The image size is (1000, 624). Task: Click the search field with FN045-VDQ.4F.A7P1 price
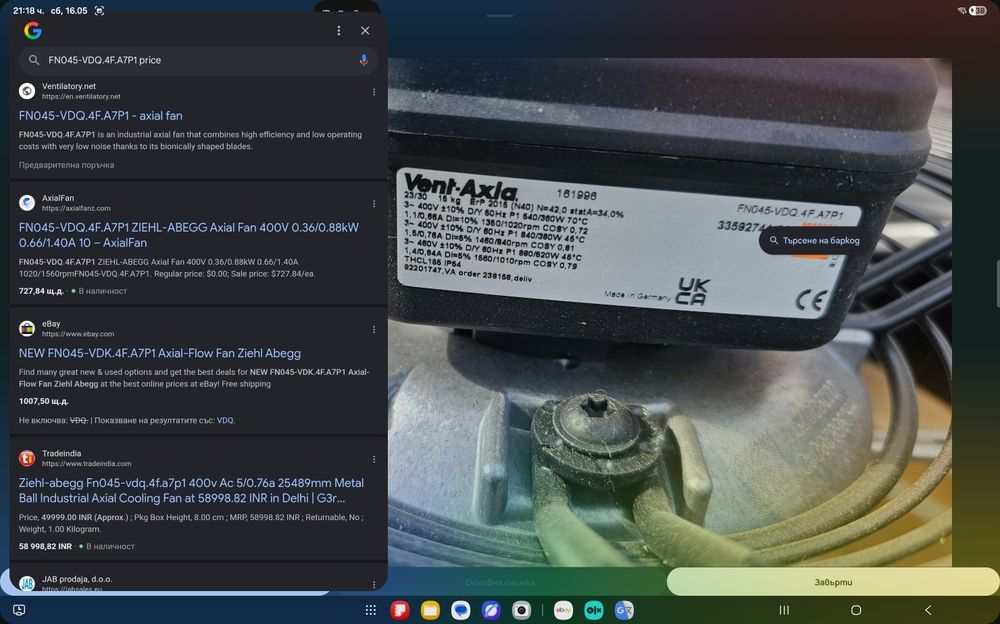pos(198,60)
